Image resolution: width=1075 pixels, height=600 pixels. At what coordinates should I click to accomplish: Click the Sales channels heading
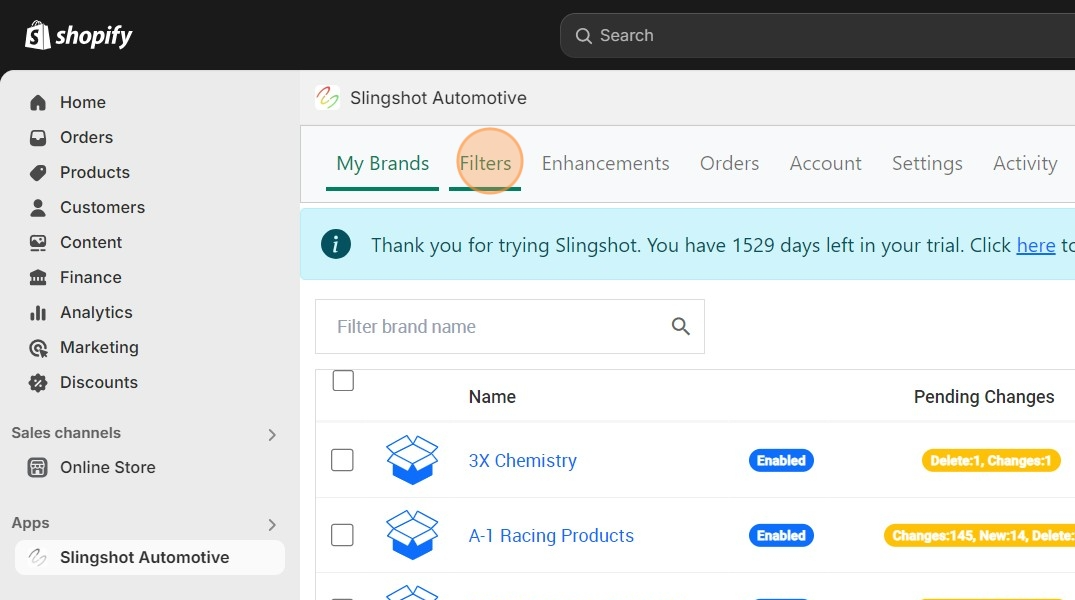[x=66, y=433]
